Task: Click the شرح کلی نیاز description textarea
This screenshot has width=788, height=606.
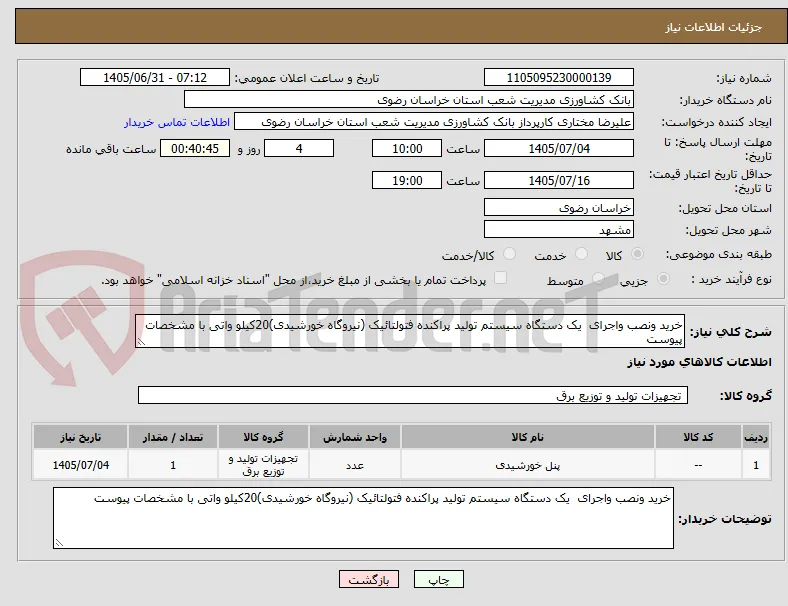Action: 410,331
